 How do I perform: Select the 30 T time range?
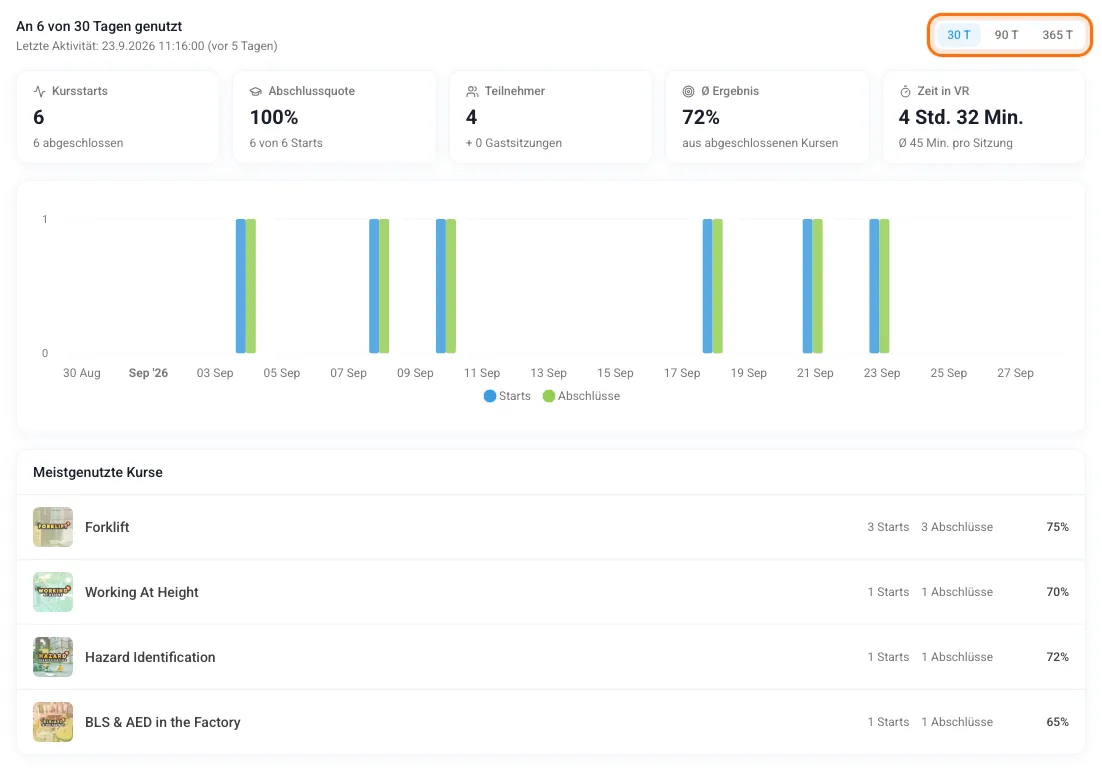click(959, 35)
